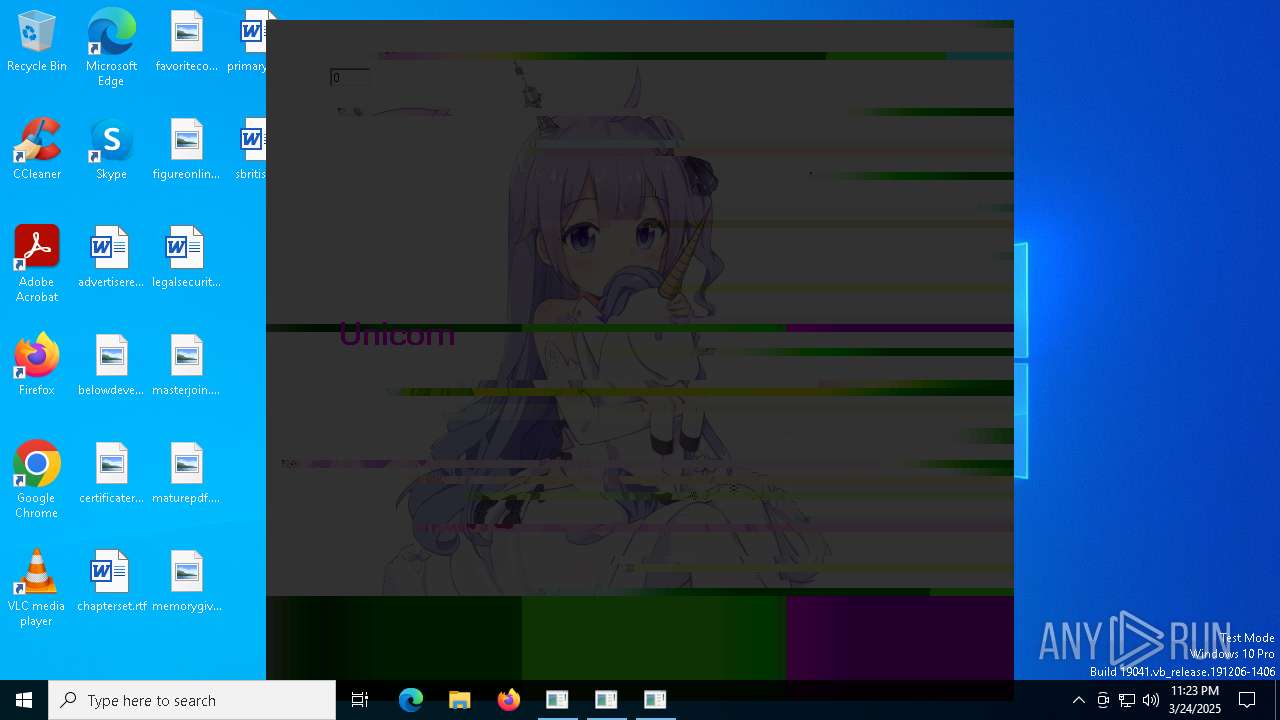Open the clock showing 11:23 PM
Image resolution: width=1280 pixels, height=720 pixels.
tap(1195, 700)
